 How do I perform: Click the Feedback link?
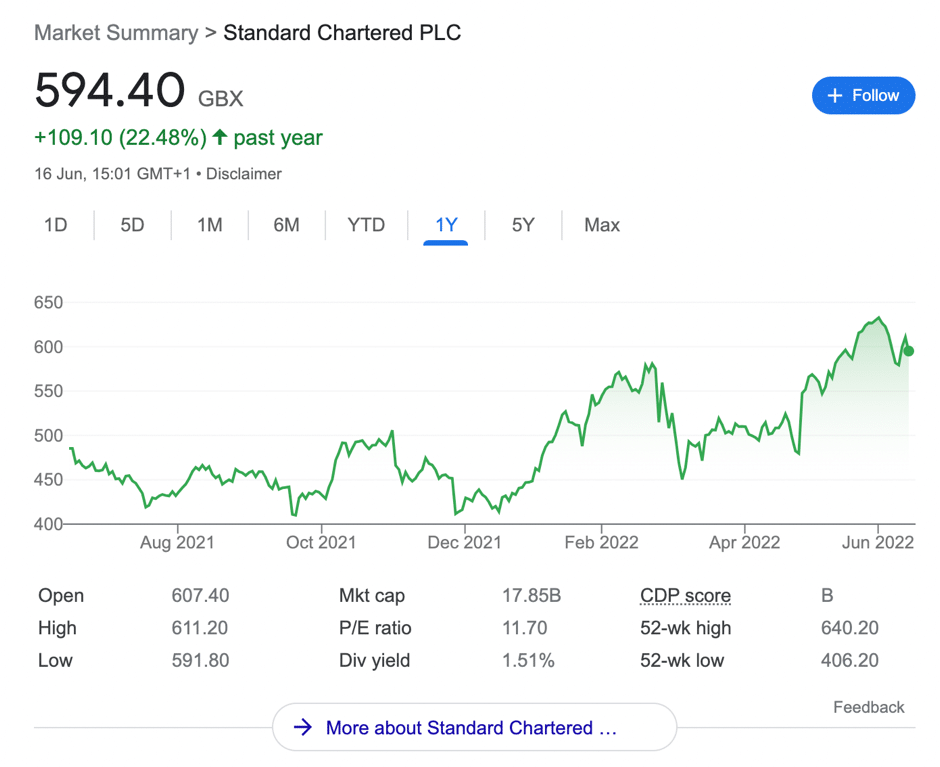[x=868, y=707]
